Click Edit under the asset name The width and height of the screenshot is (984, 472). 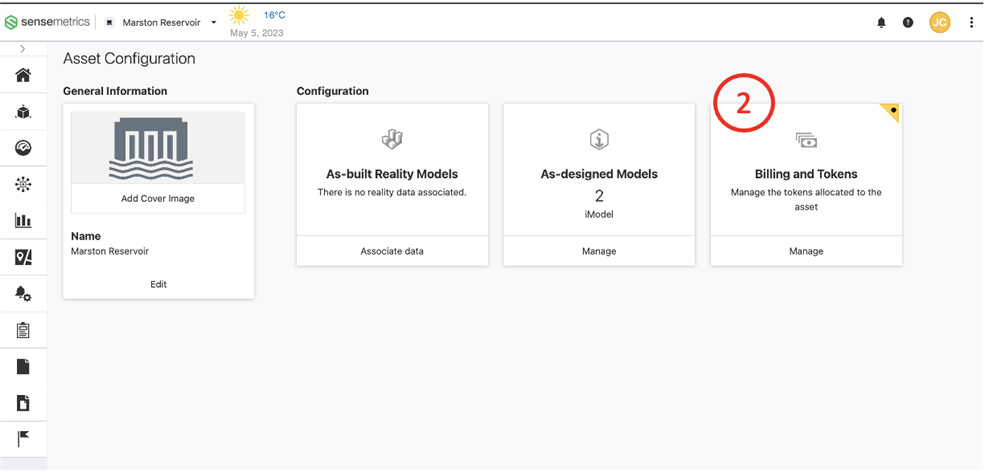point(158,284)
